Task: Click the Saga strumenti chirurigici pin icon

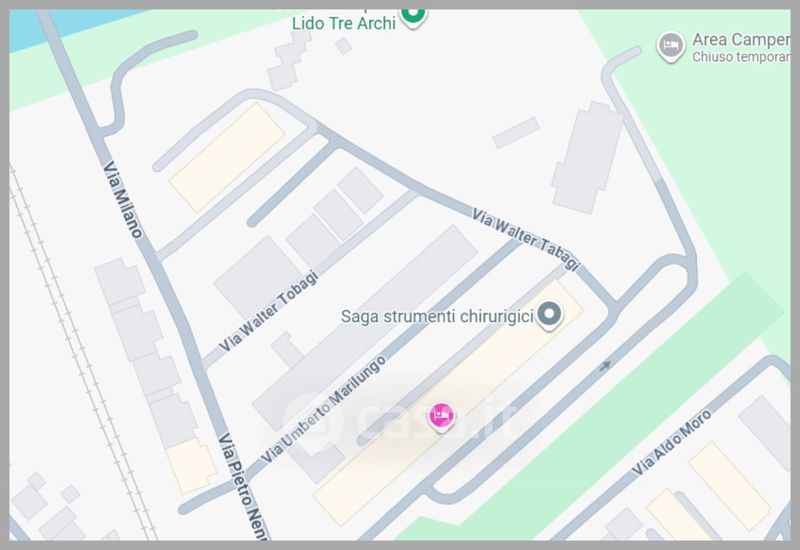Action: coord(549,315)
